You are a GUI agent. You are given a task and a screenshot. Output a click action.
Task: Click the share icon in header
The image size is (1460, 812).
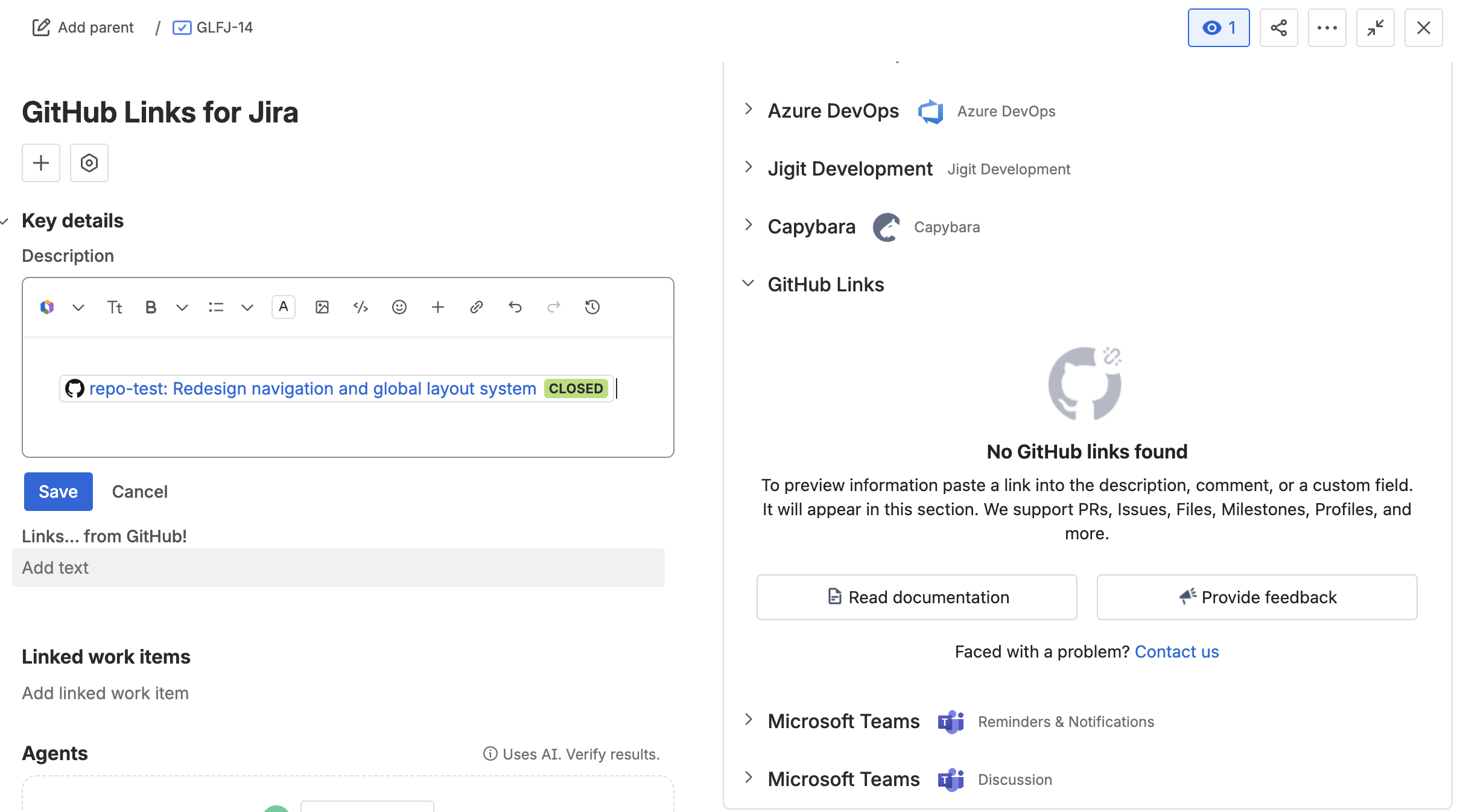pyautogui.click(x=1278, y=28)
